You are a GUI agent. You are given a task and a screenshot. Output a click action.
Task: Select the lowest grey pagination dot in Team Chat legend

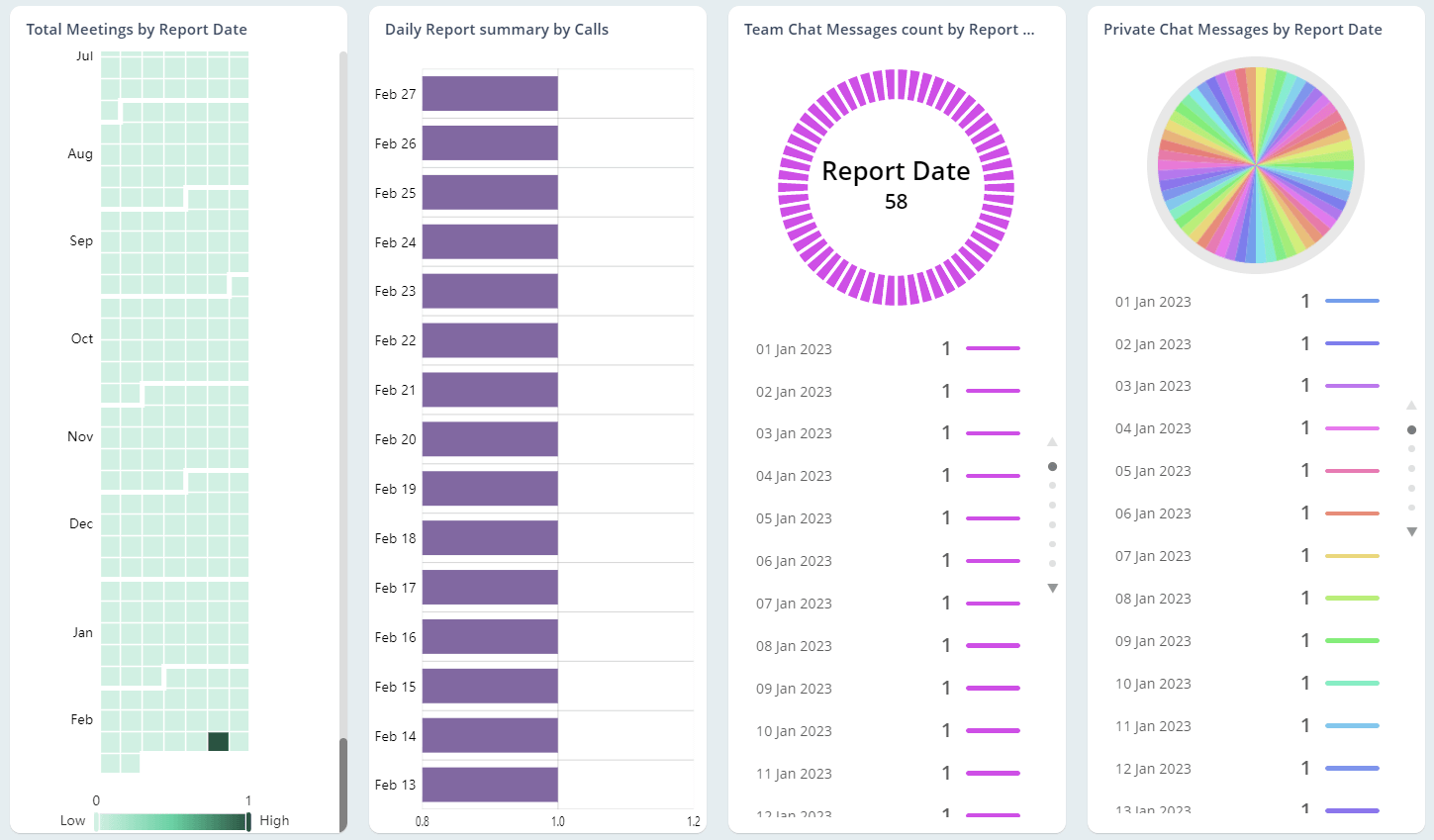click(x=1052, y=562)
